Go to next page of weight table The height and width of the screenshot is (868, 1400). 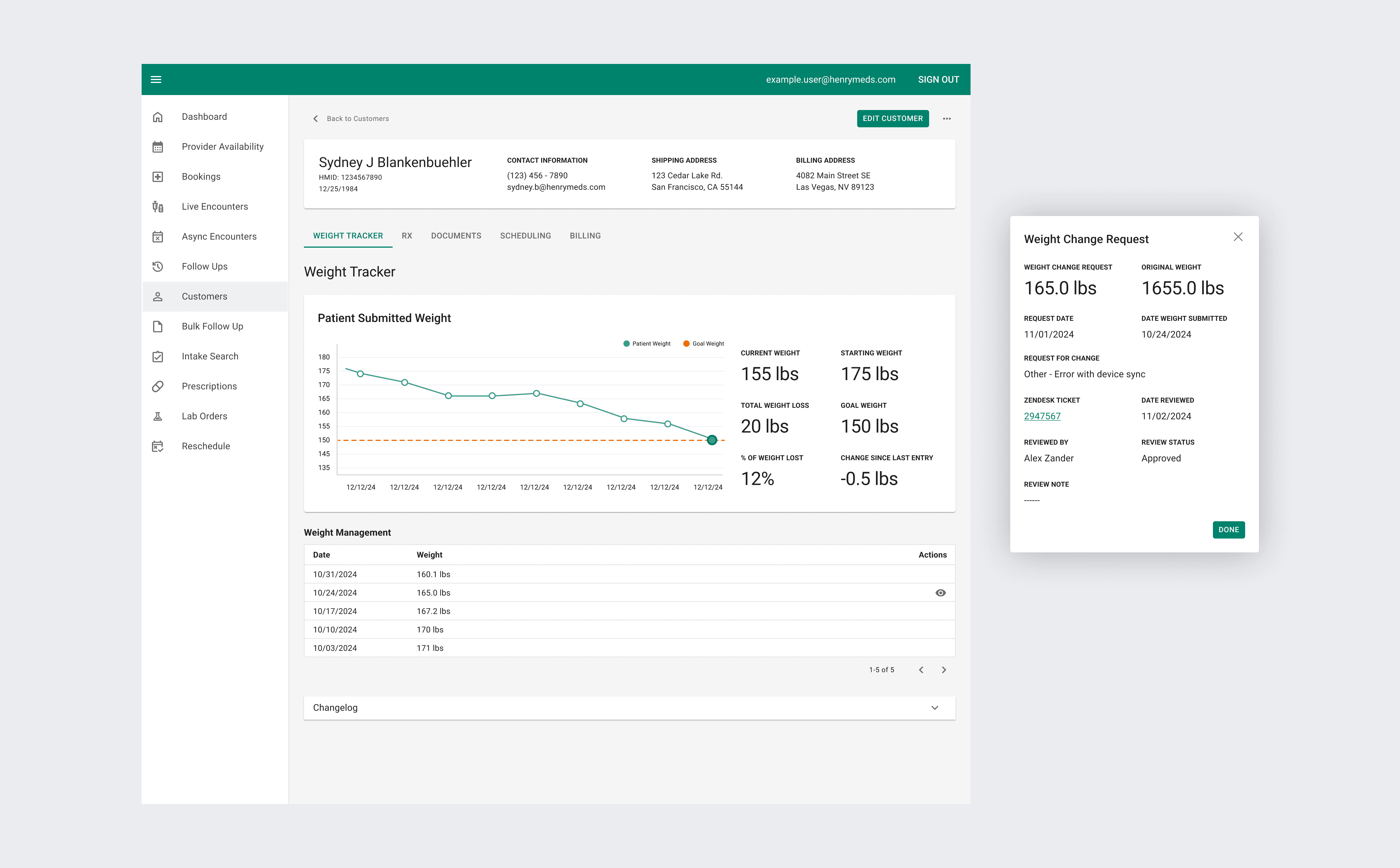pyautogui.click(x=944, y=669)
